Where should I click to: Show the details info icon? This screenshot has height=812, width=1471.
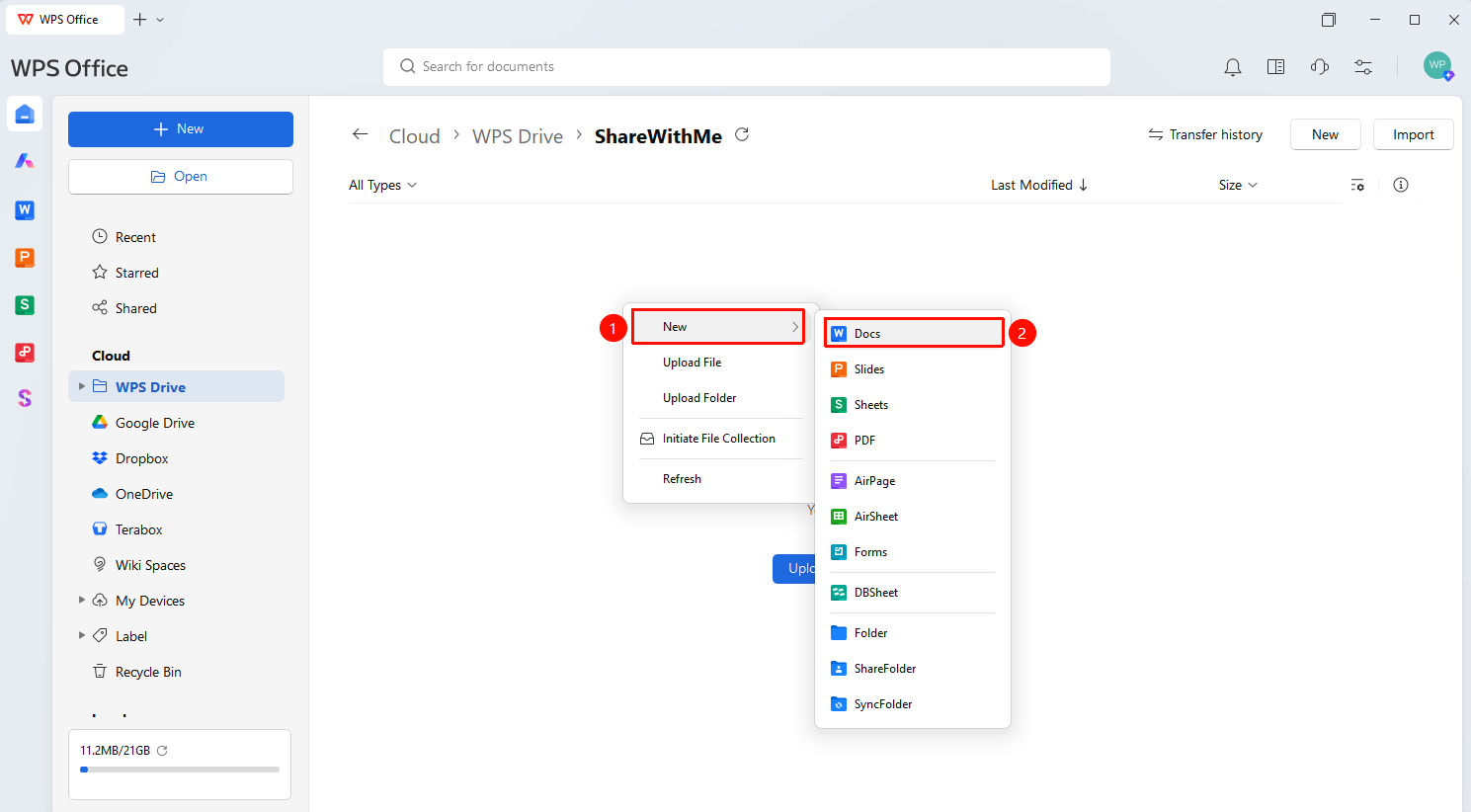[1401, 185]
